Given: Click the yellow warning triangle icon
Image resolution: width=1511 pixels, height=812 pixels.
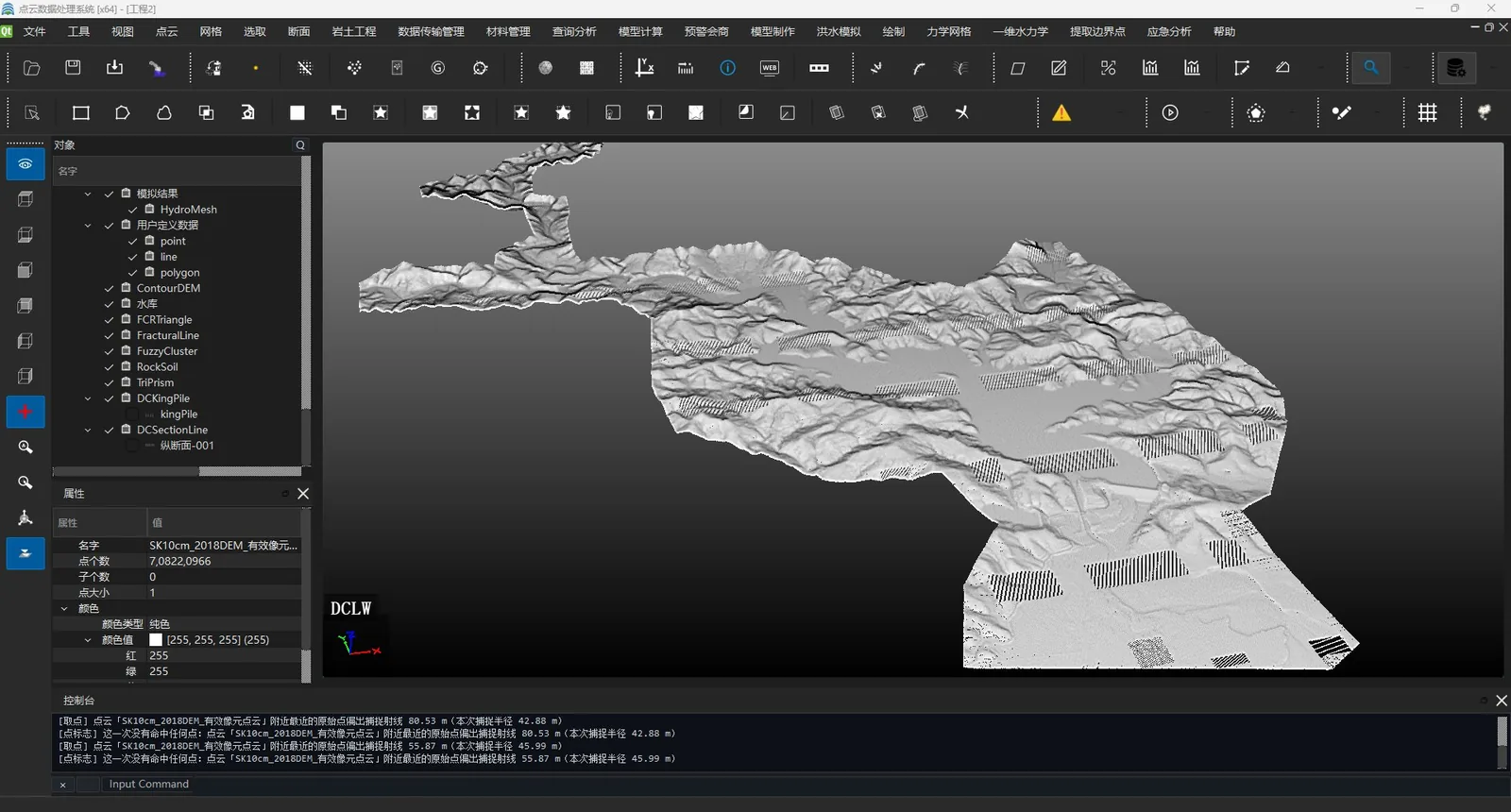Looking at the screenshot, I should pyautogui.click(x=1061, y=113).
